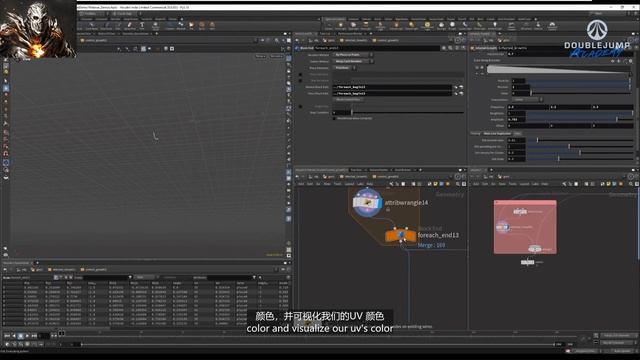The height and width of the screenshot is (360, 640).
Task: Open Tools menu in left network editor
Action: 337,184
